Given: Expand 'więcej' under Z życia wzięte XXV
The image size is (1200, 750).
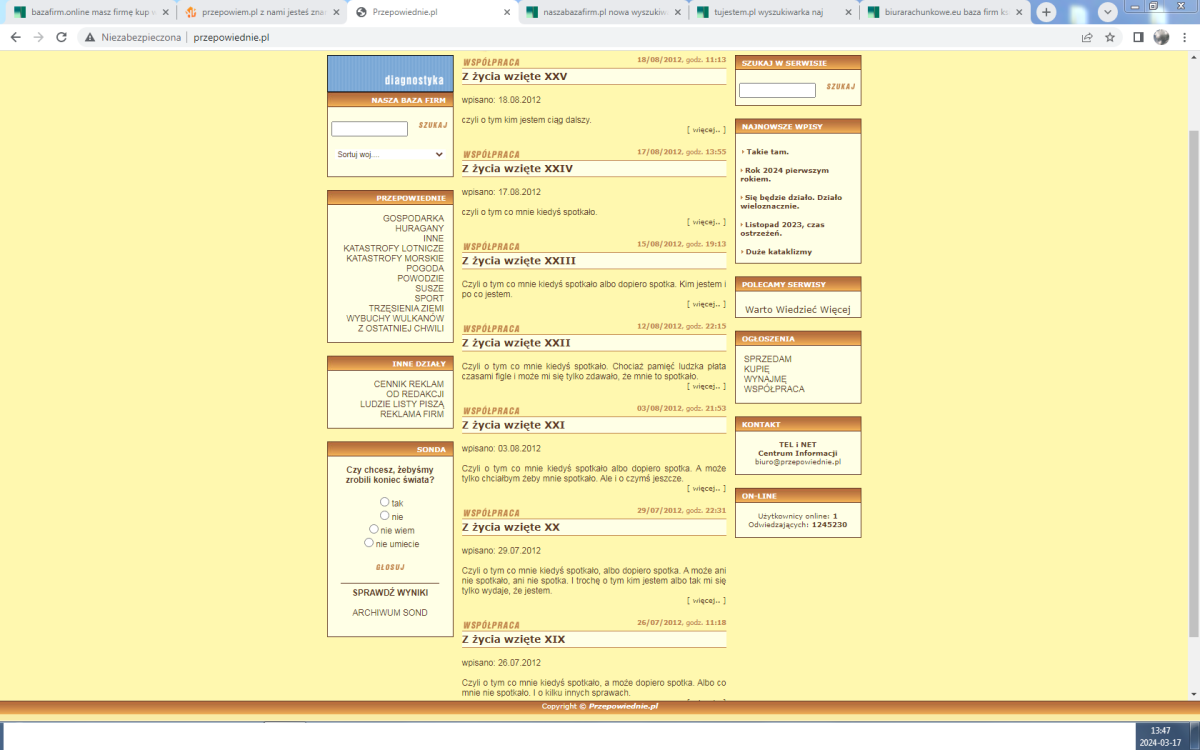Looking at the screenshot, I should pyautogui.click(x=706, y=130).
